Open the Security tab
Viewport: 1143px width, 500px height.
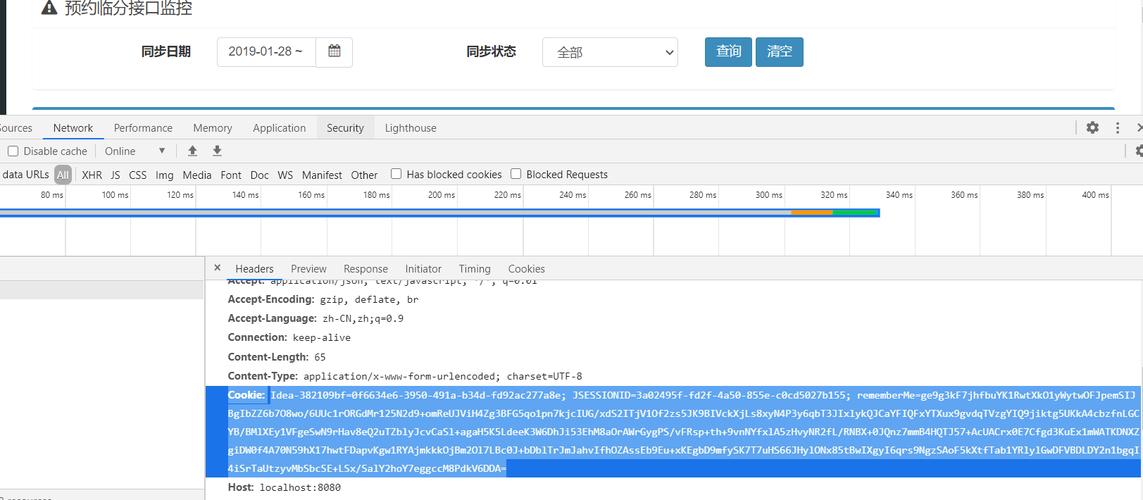point(345,128)
